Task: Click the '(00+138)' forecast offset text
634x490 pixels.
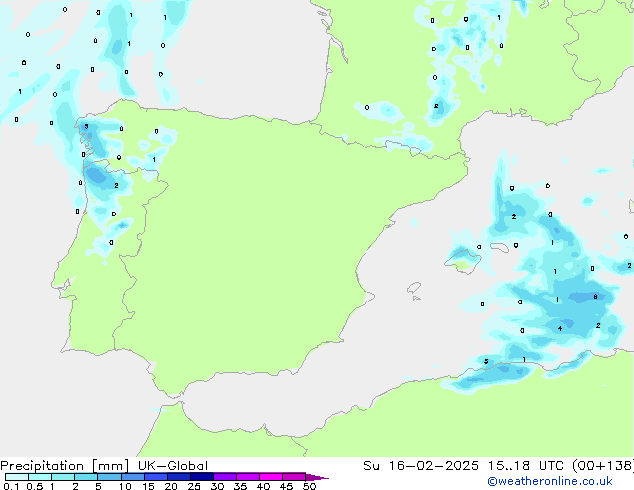Action: [x=603, y=466]
